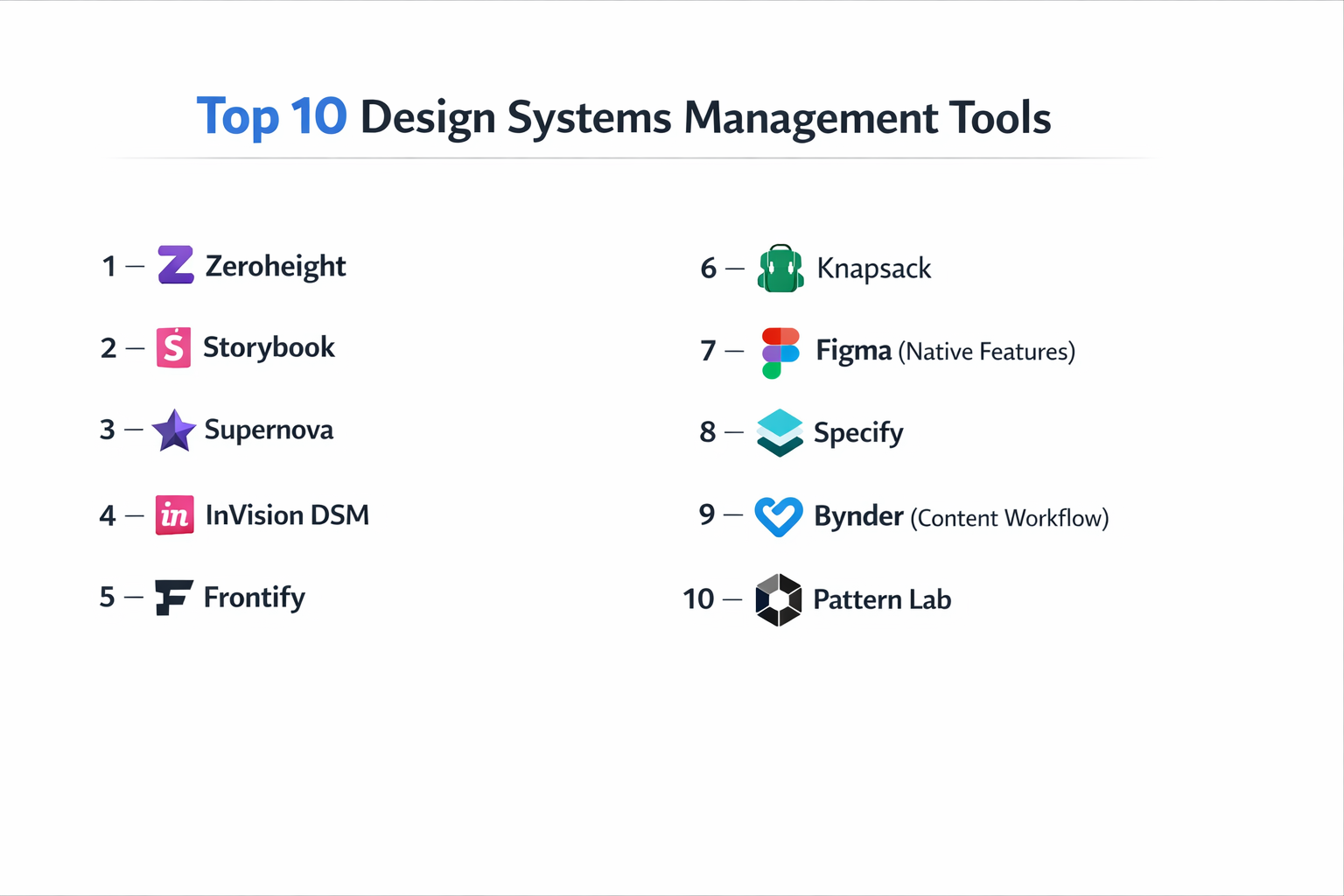Select the Supernova name text
Image resolution: width=1344 pixels, height=896 pixels.
tap(269, 430)
